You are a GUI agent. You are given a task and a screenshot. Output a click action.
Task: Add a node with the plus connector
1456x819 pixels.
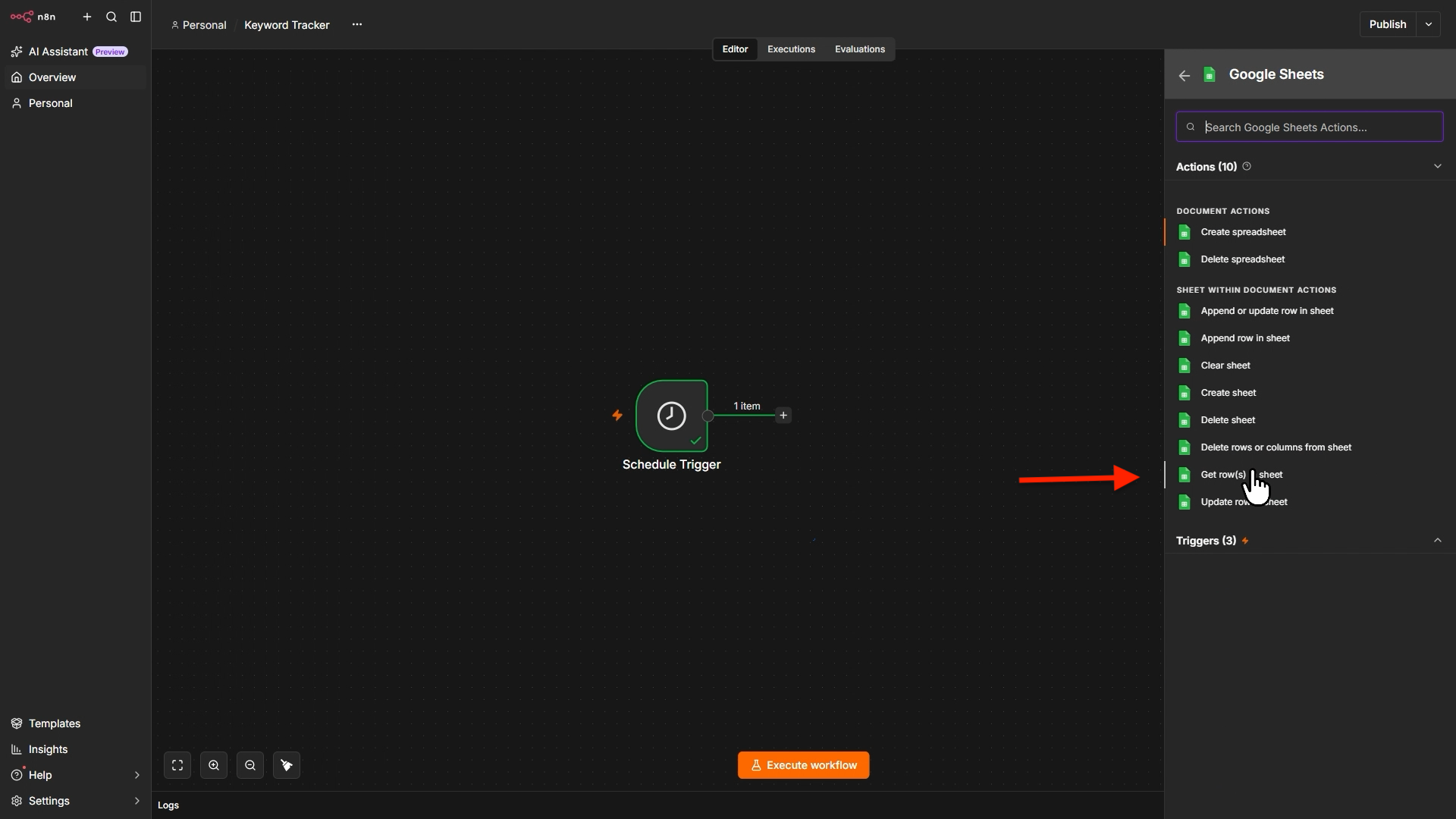[783, 415]
